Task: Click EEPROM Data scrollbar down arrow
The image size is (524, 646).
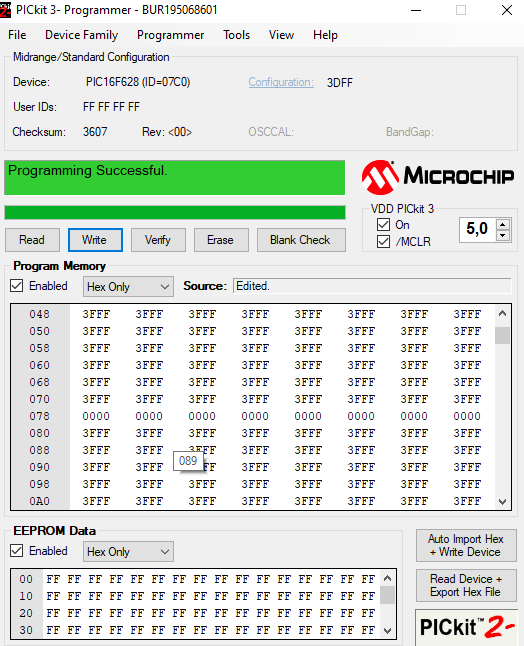Action: (388, 630)
